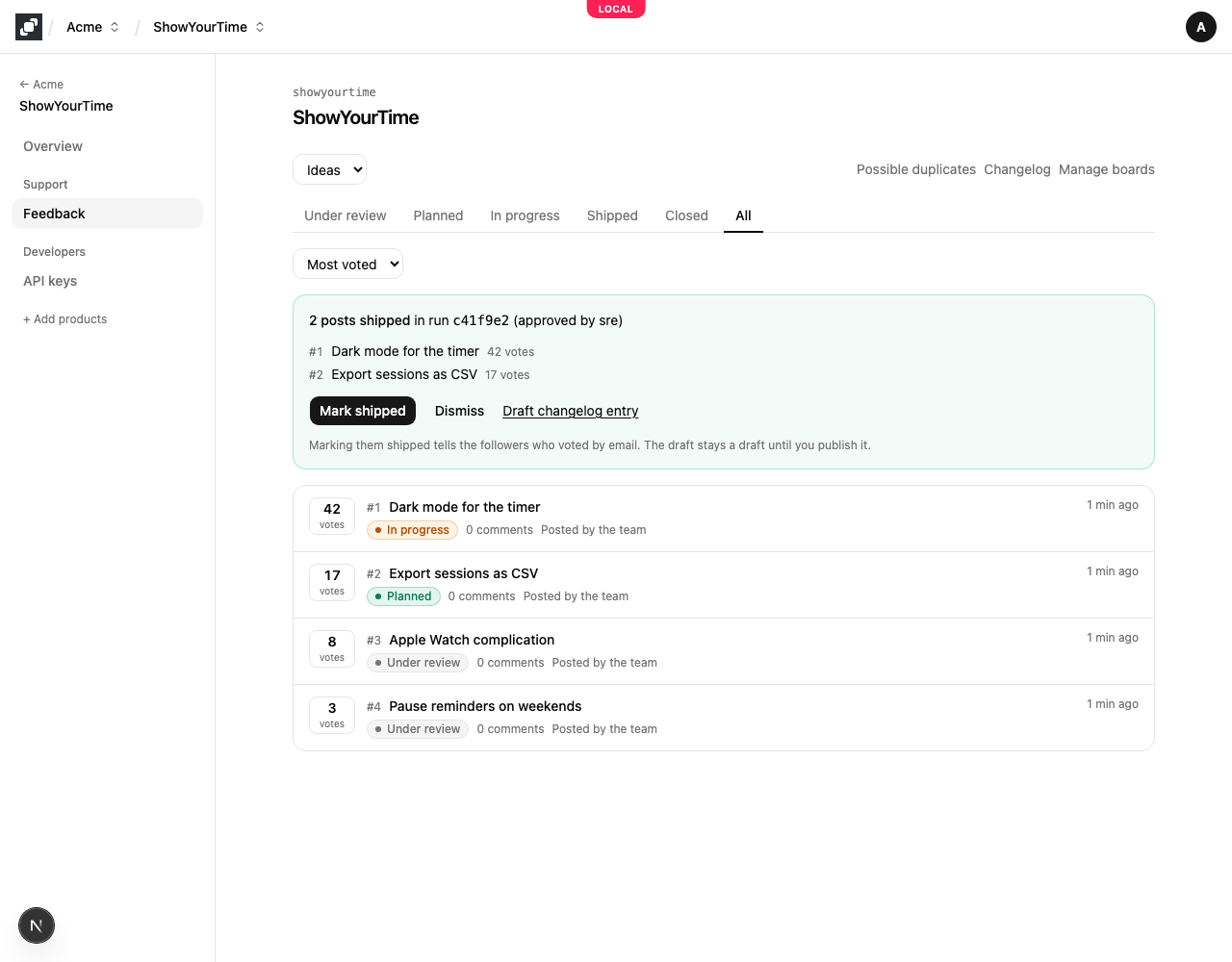Image resolution: width=1232 pixels, height=962 pixels.
Task: Click run id 'c41f9e2' in banner
Action: pos(480,320)
